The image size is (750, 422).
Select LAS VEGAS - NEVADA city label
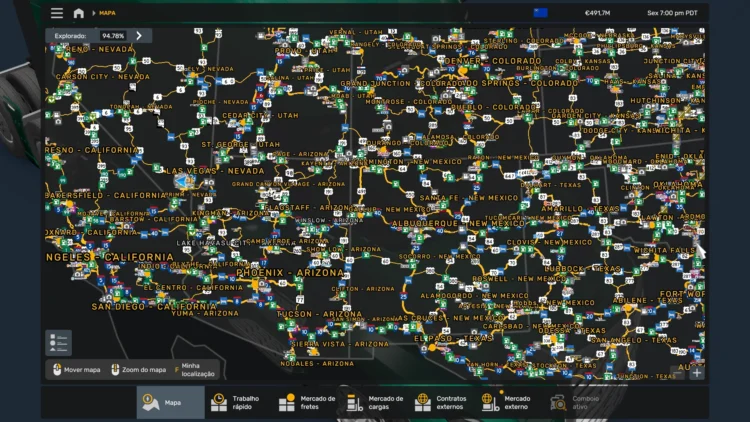pyautogui.click(x=215, y=171)
